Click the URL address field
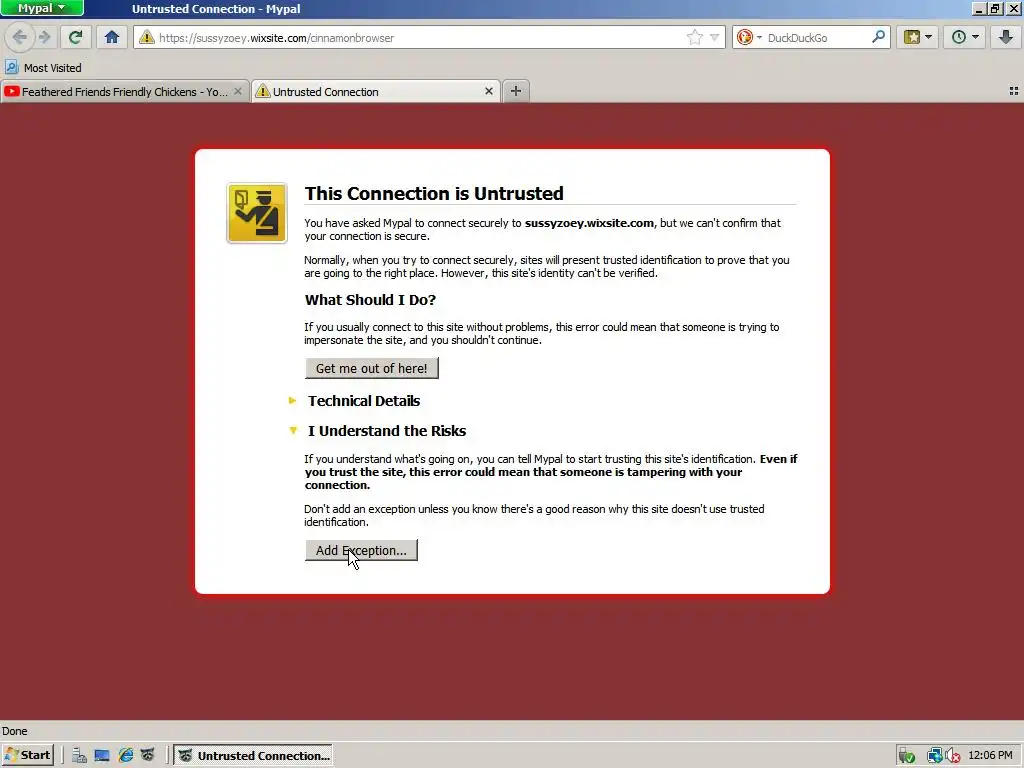This screenshot has height=768, width=1024. coord(418,38)
